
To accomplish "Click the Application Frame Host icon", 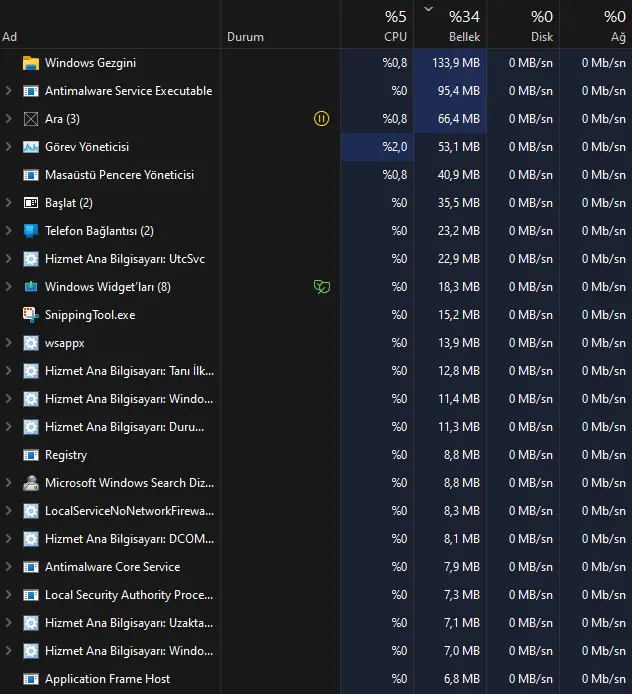I will pyautogui.click(x=31, y=679).
